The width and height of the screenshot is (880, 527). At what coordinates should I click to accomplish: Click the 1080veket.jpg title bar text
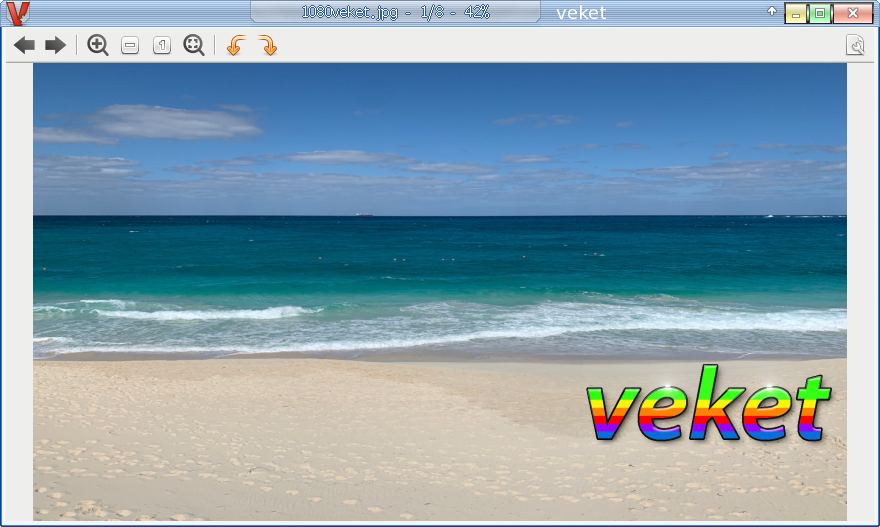click(395, 12)
